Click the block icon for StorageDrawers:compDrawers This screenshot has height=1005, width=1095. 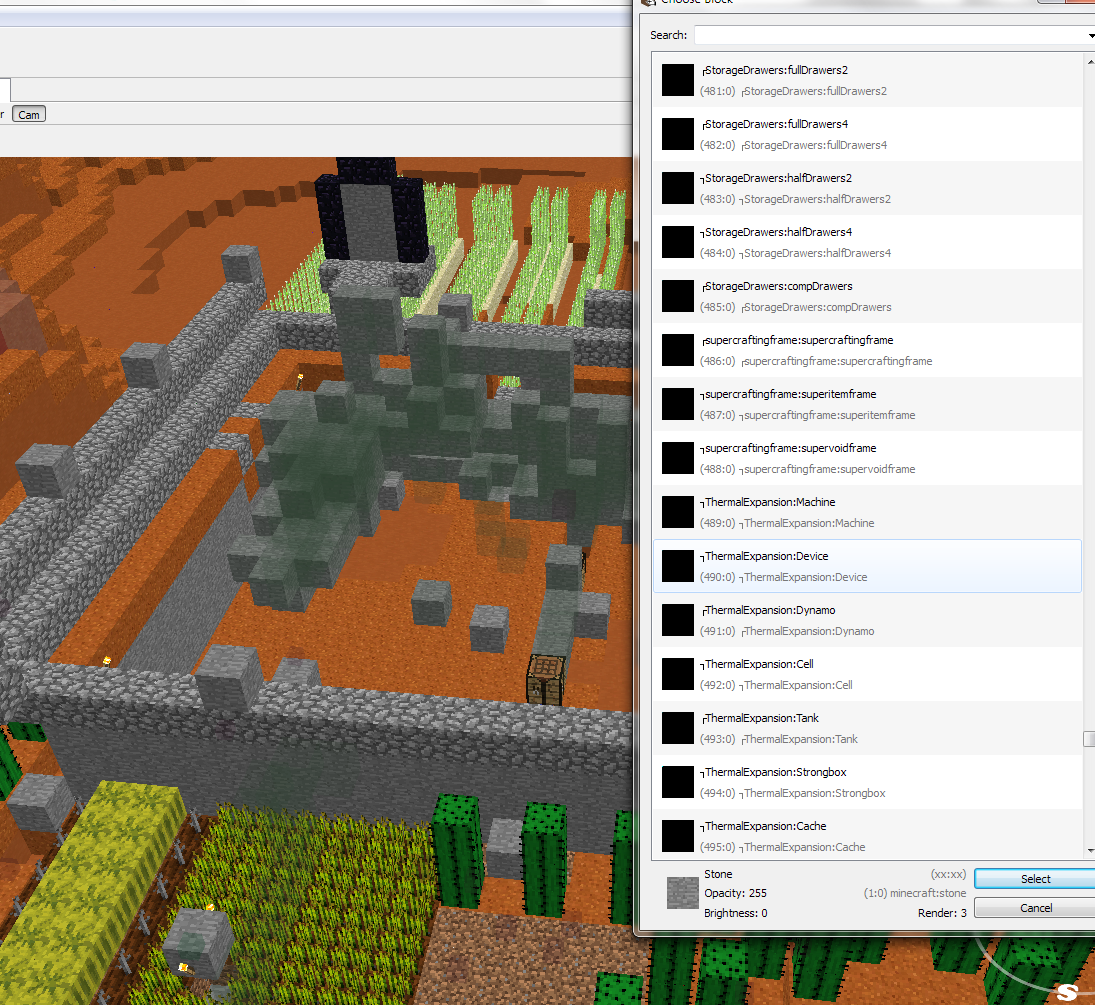(x=677, y=296)
